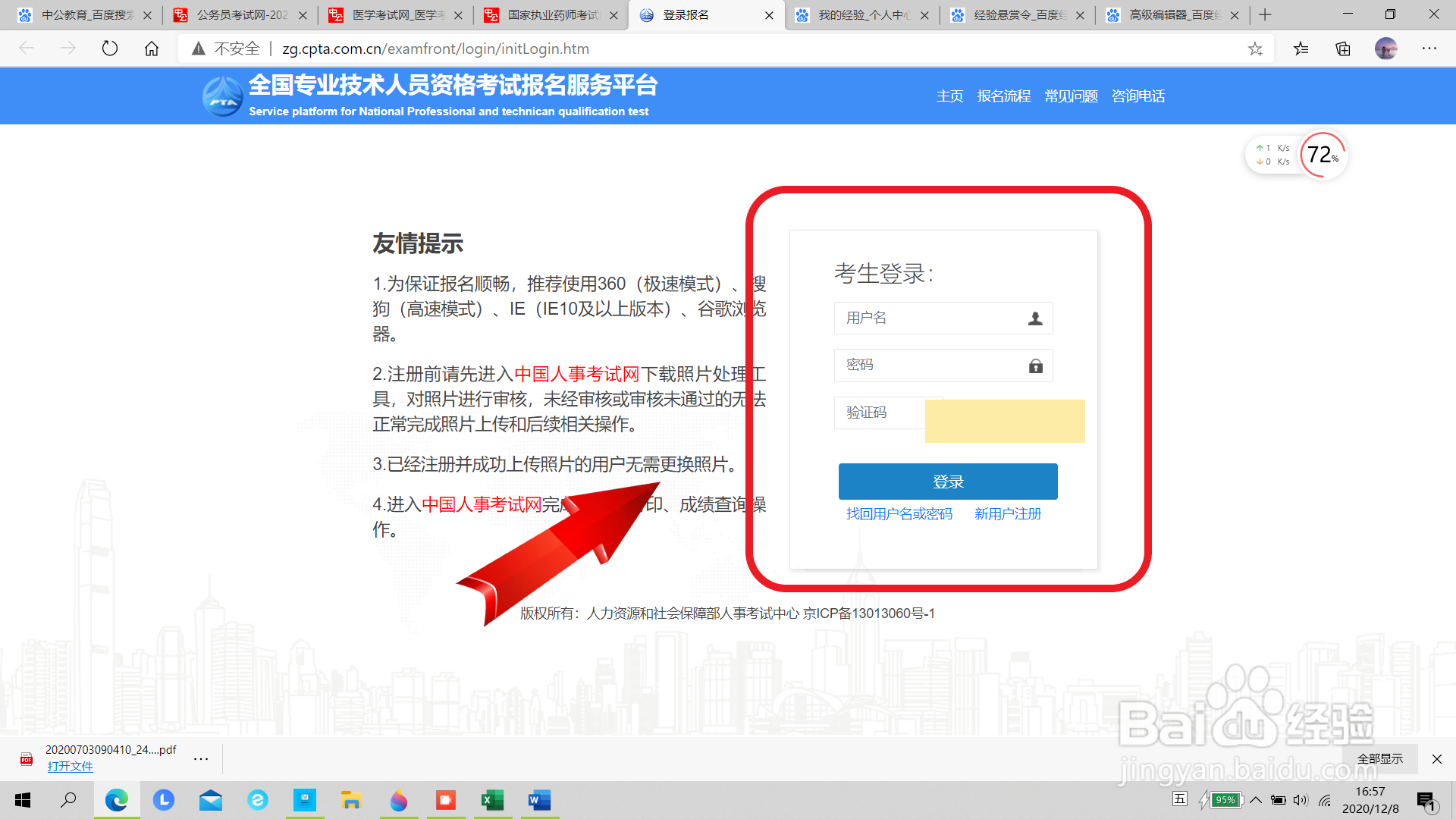Open the browser profile avatar
This screenshot has width=1456, height=819.
(x=1386, y=49)
